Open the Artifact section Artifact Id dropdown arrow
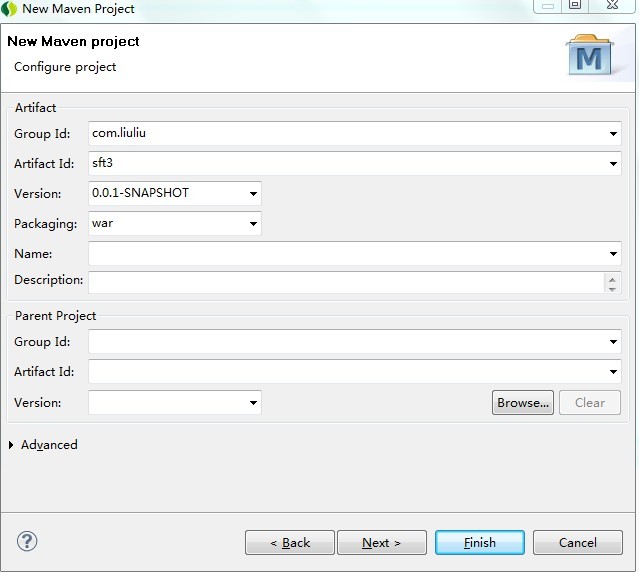Screen dimensions: 639x572 [613, 164]
